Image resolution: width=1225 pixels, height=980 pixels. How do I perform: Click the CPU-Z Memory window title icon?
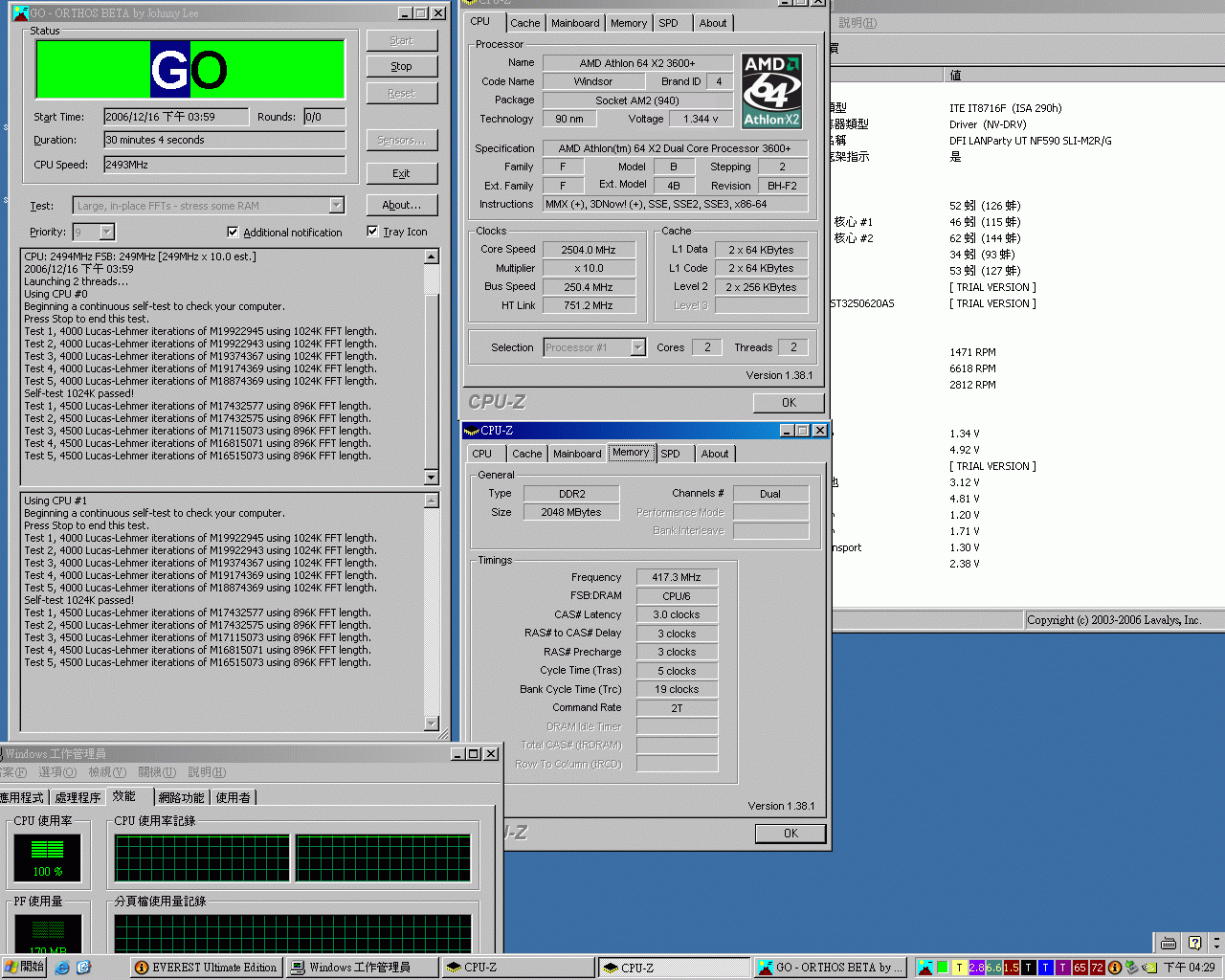[x=472, y=431]
